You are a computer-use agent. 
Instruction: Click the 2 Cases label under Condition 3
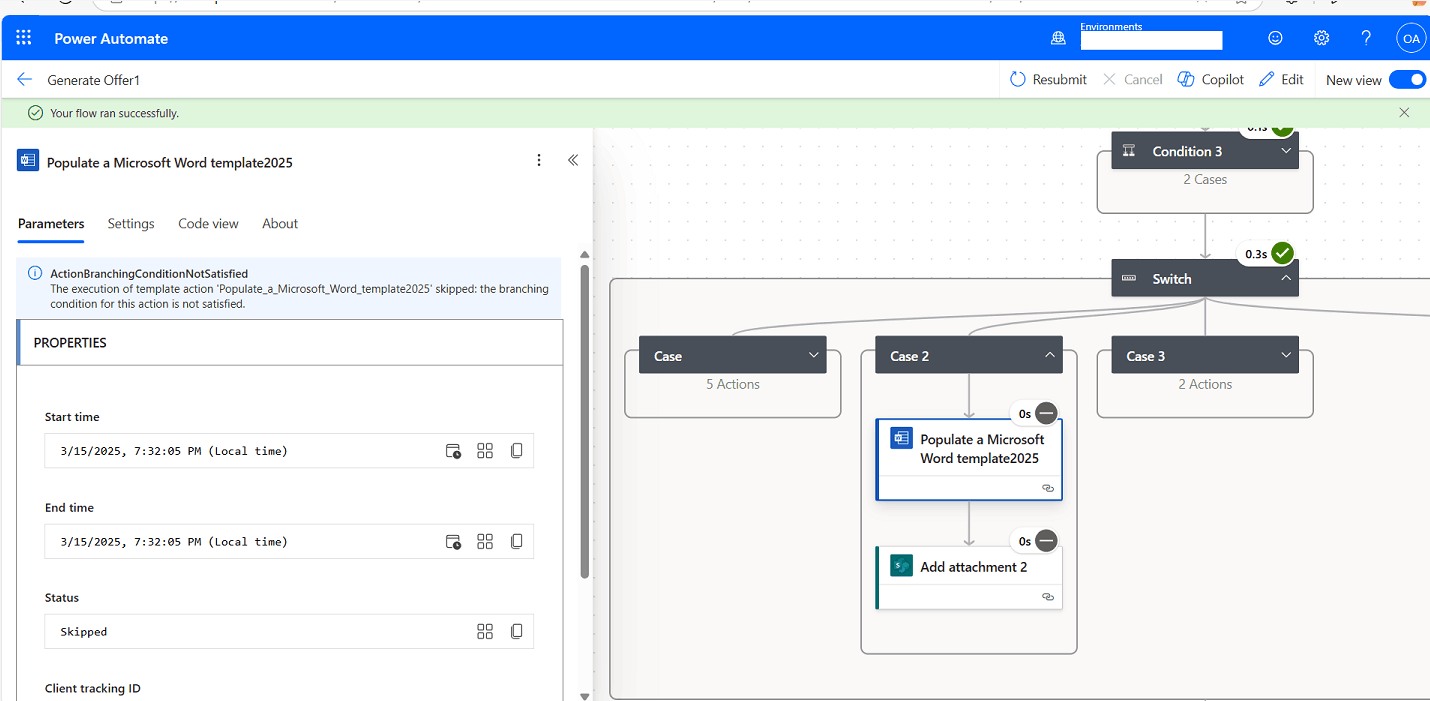pos(1205,180)
